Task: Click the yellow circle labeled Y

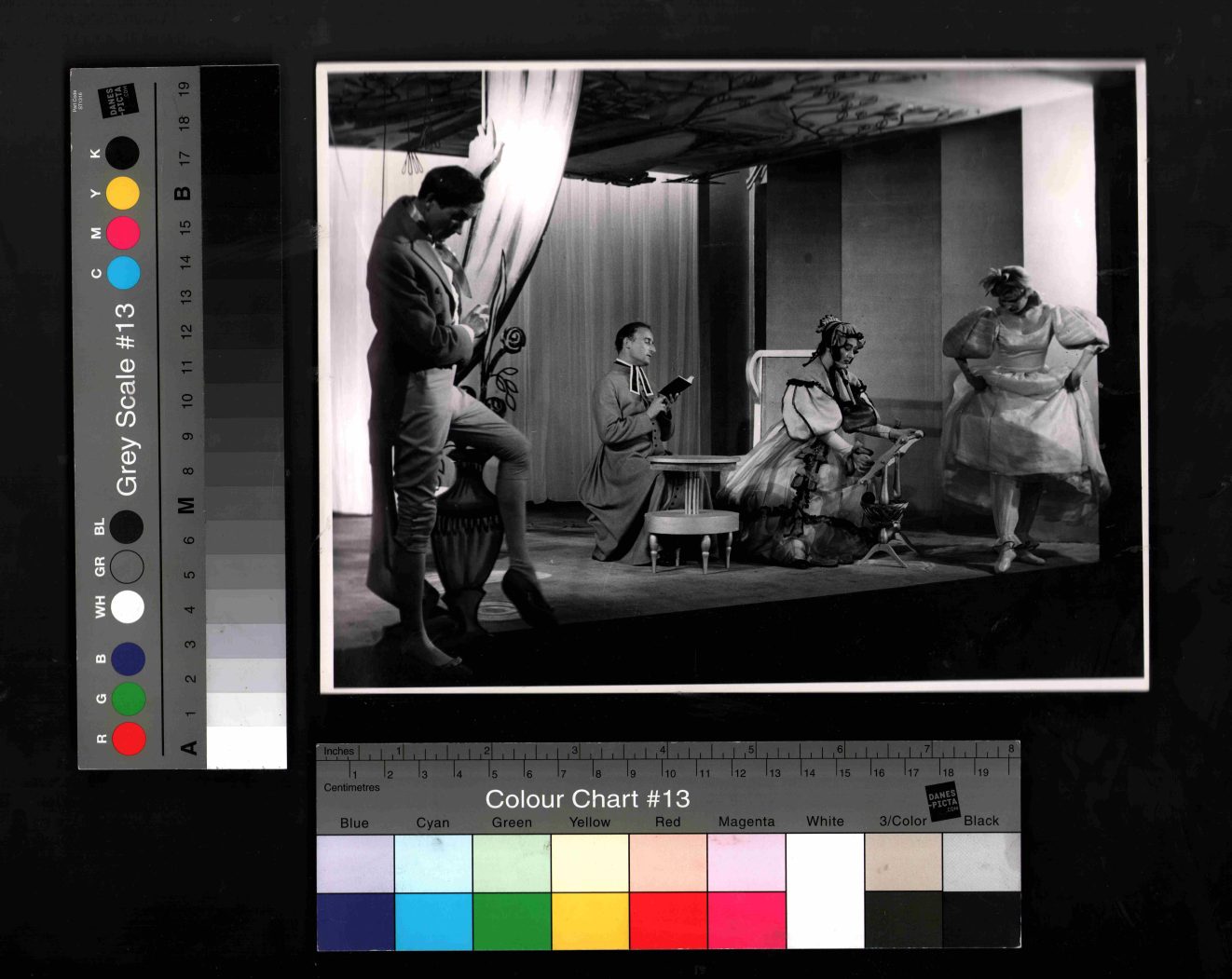Action: [122, 193]
